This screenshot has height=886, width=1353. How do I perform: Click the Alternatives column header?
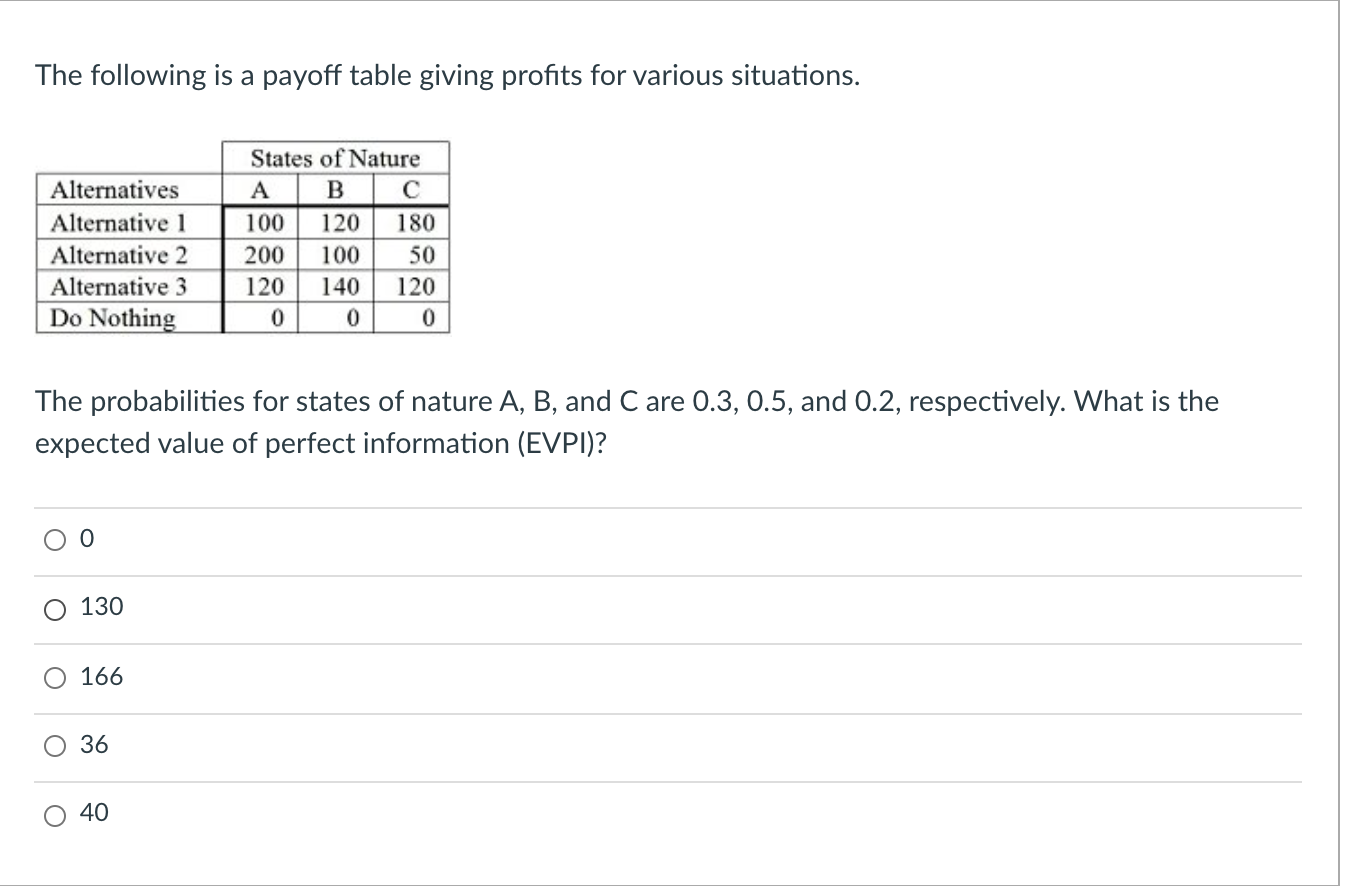point(115,191)
